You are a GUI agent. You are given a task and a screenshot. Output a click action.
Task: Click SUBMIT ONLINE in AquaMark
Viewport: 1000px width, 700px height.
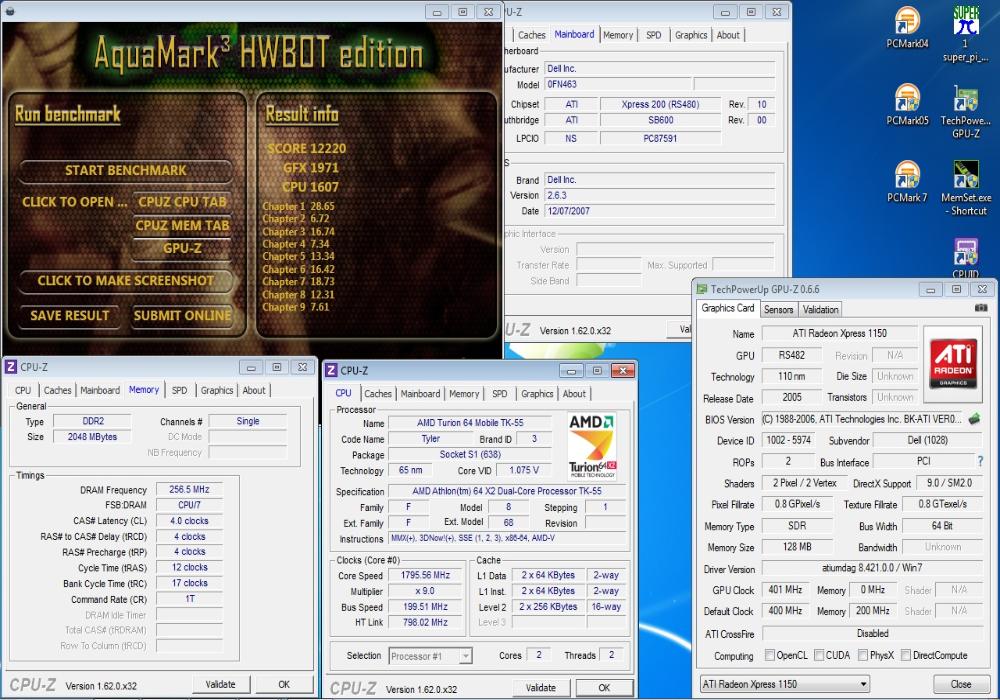tap(182, 315)
